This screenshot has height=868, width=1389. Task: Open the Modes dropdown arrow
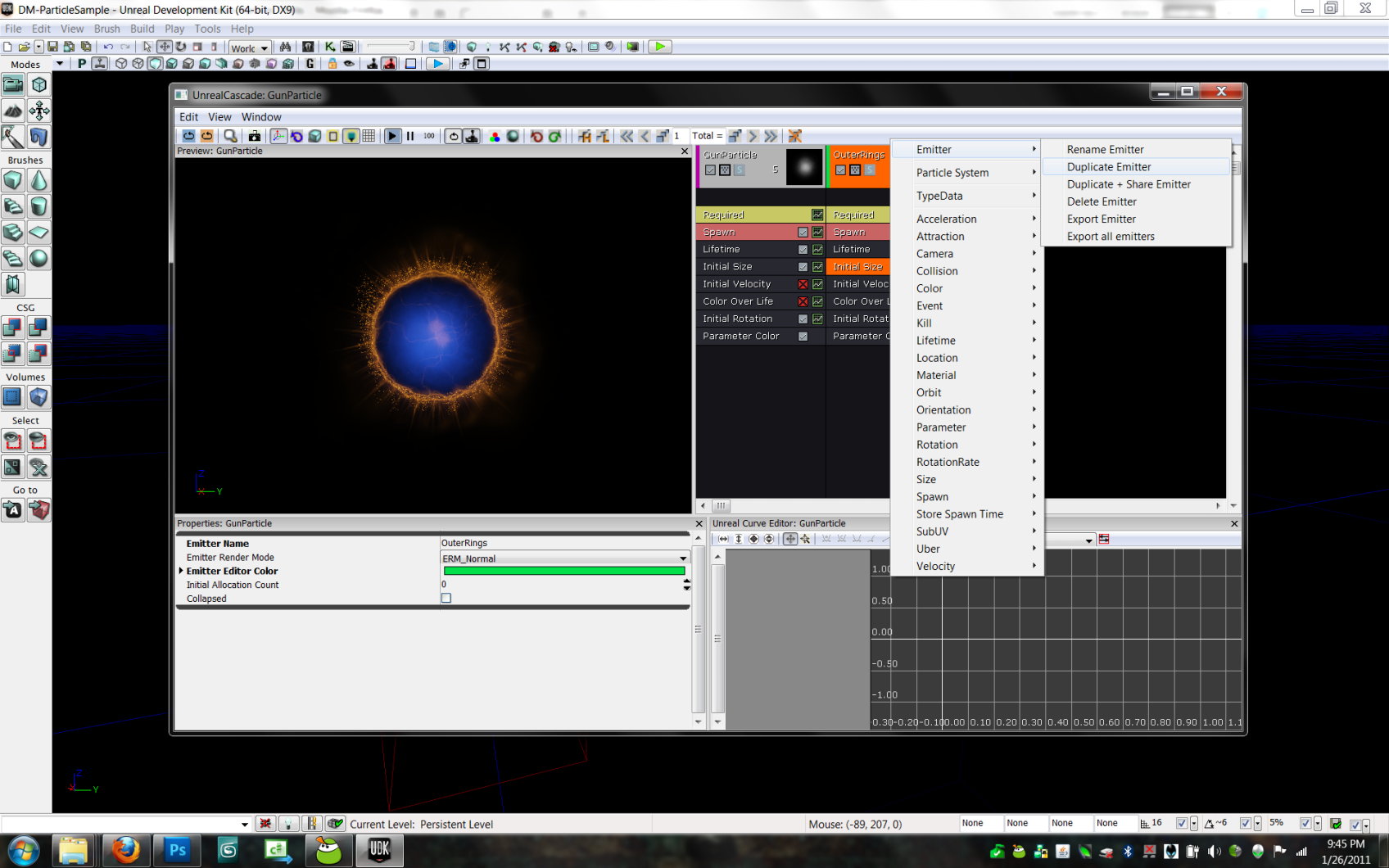[x=59, y=64]
